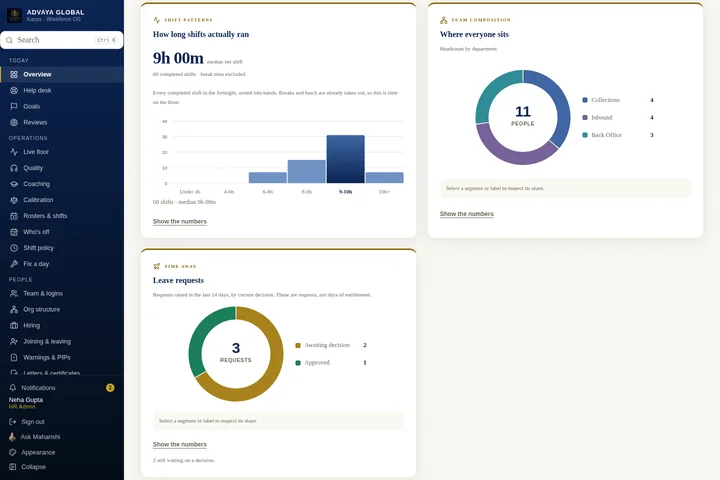Click the Back Office legend color swatch

pos(585,135)
